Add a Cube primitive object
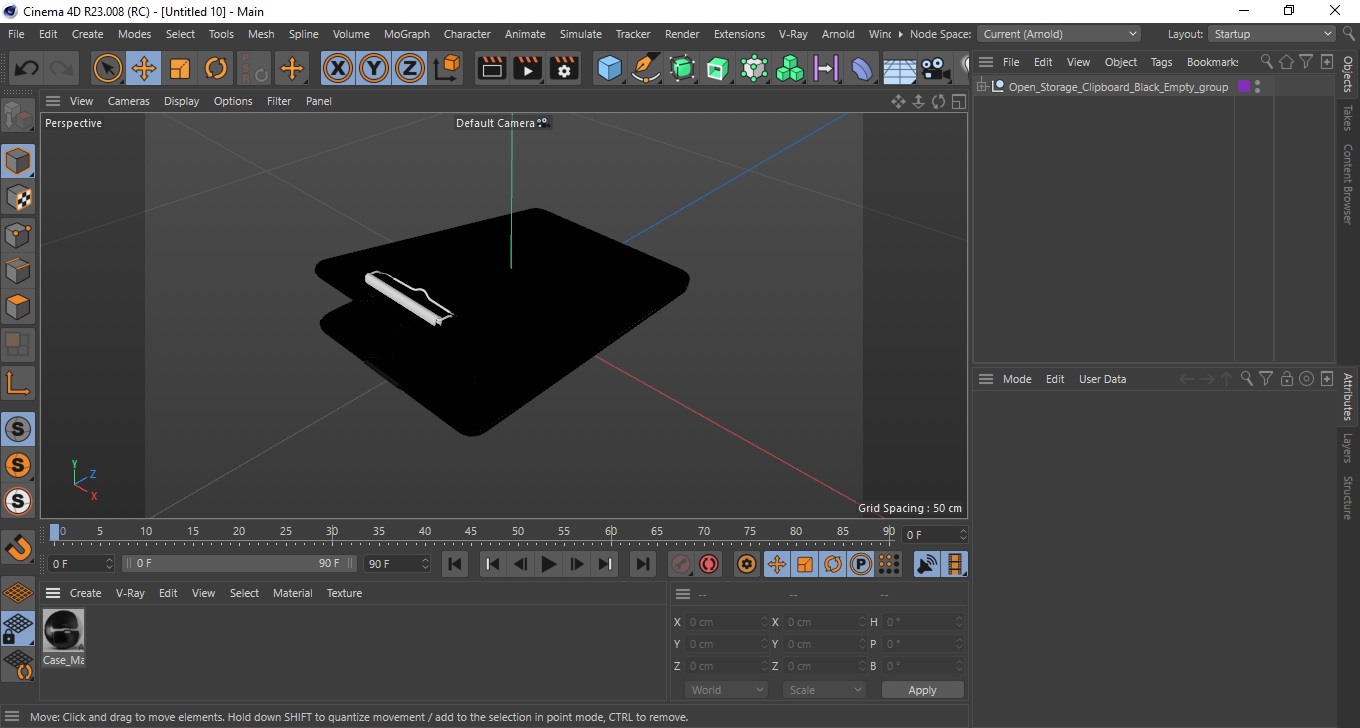 click(609, 69)
